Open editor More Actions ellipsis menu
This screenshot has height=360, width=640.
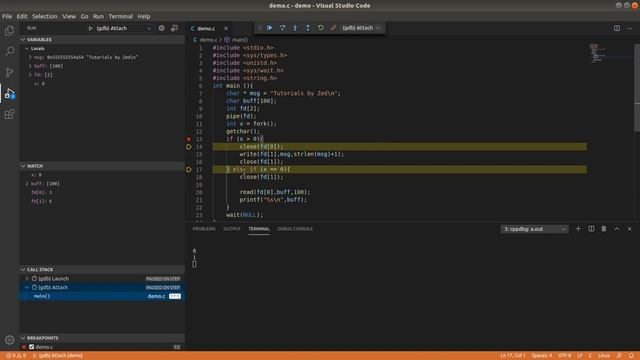click(629, 28)
